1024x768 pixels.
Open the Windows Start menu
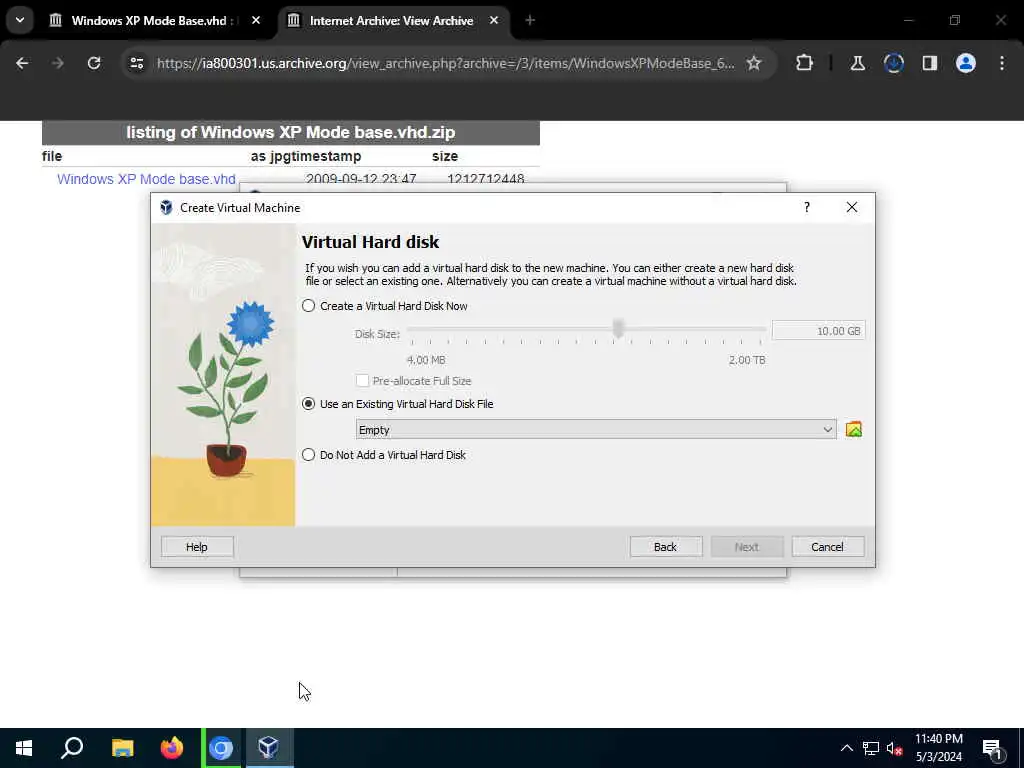coord(24,748)
